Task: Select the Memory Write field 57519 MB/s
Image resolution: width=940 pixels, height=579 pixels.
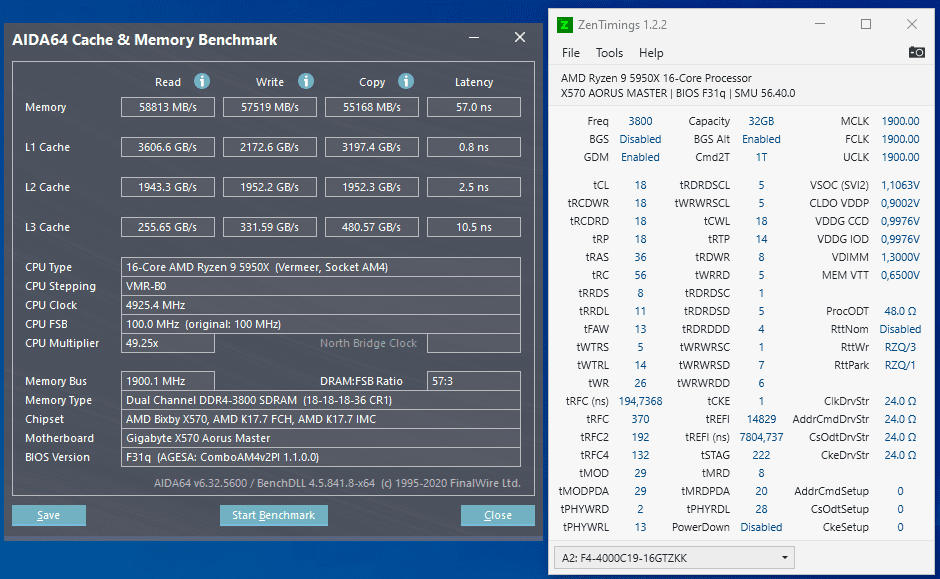Action: (x=270, y=107)
